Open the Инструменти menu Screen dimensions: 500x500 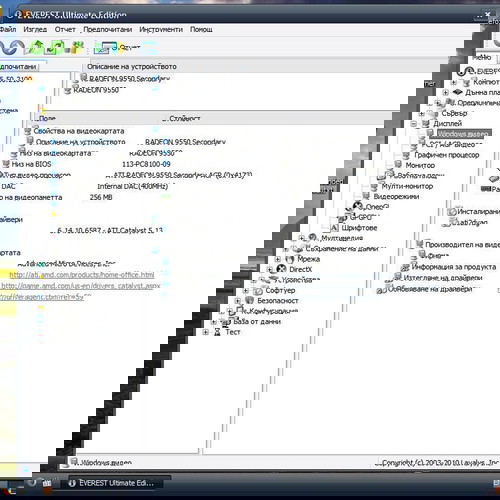tap(161, 29)
